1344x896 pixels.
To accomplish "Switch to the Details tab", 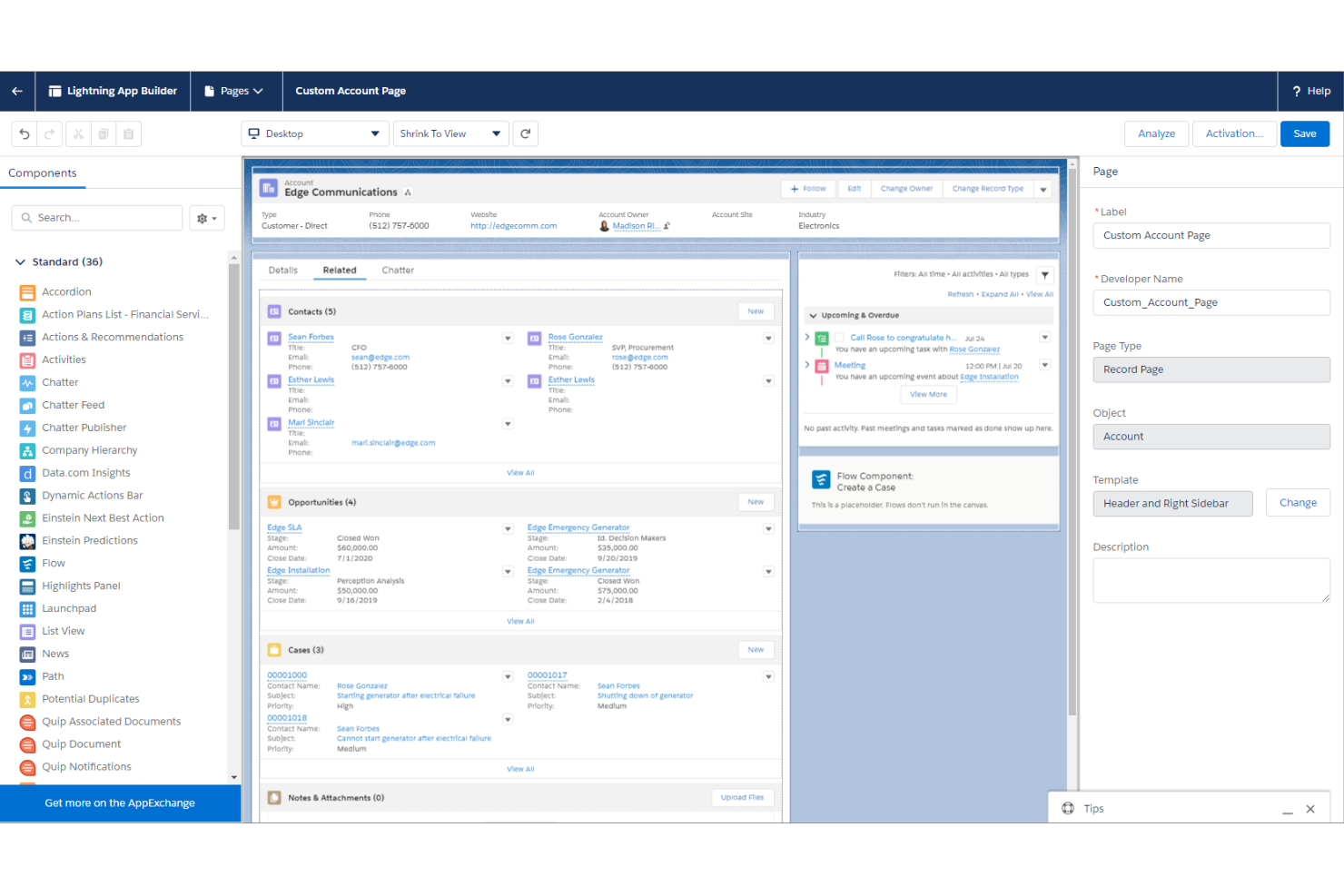I will pyautogui.click(x=283, y=271).
